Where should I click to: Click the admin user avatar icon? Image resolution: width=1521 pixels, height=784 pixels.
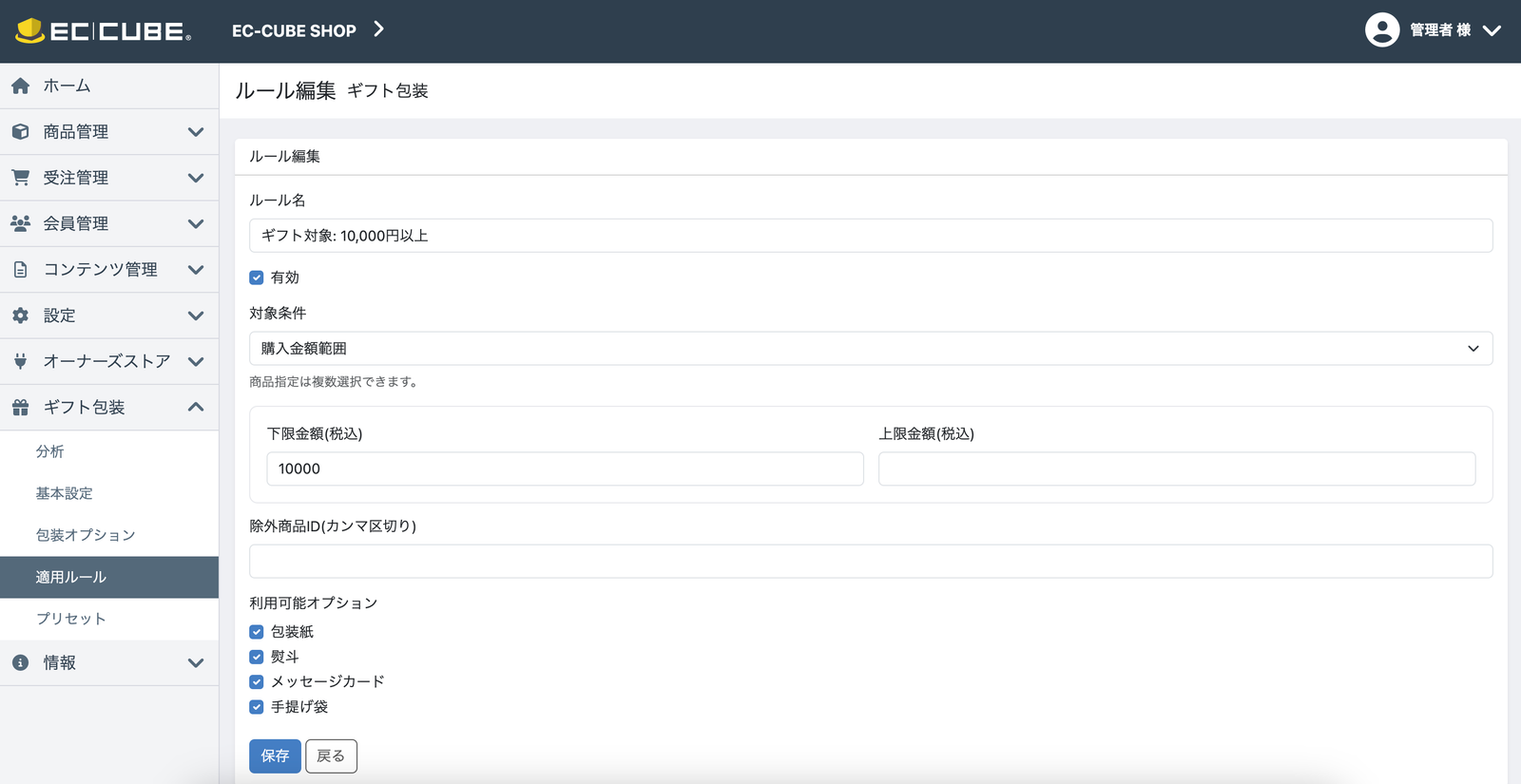click(1381, 30)
